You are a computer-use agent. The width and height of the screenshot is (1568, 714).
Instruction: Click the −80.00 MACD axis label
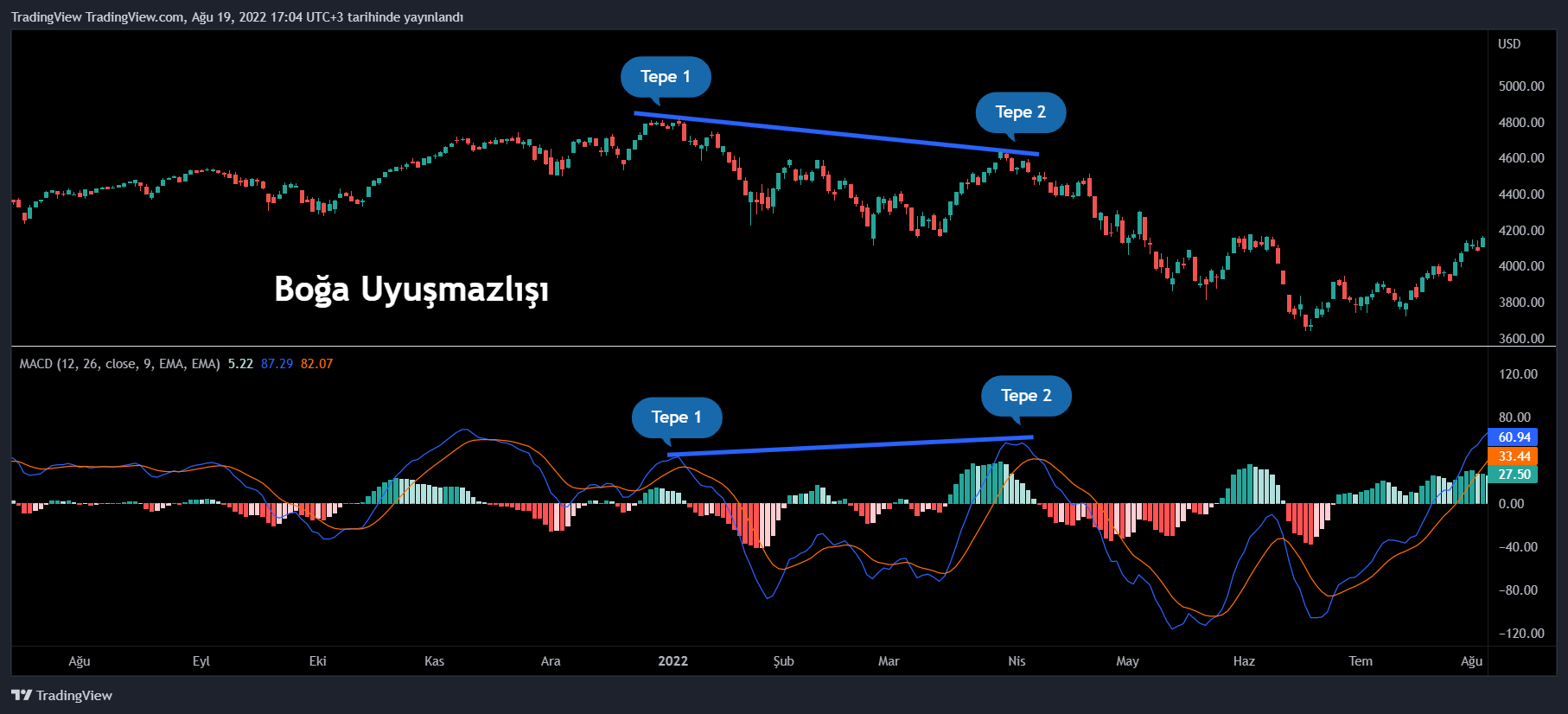pos(1519,590)
